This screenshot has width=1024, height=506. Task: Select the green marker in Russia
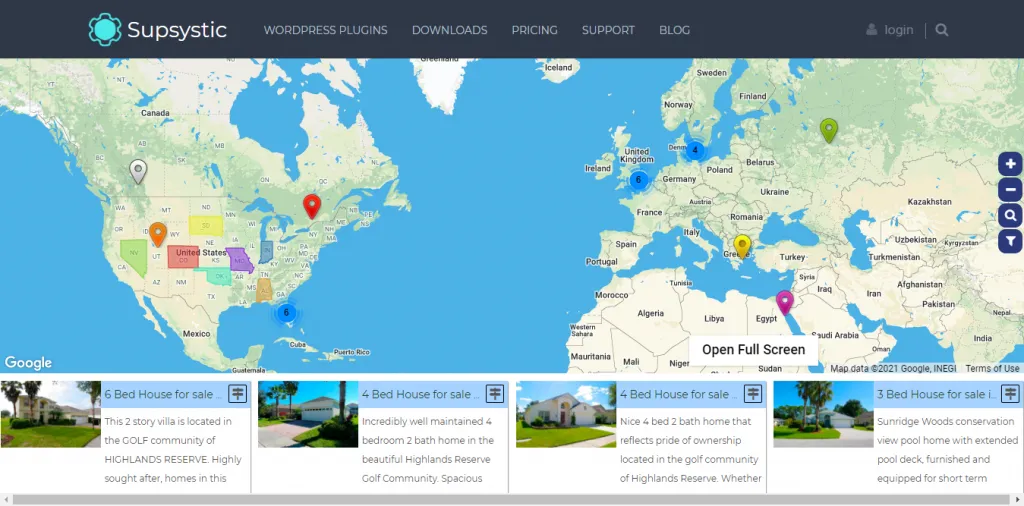829,131
